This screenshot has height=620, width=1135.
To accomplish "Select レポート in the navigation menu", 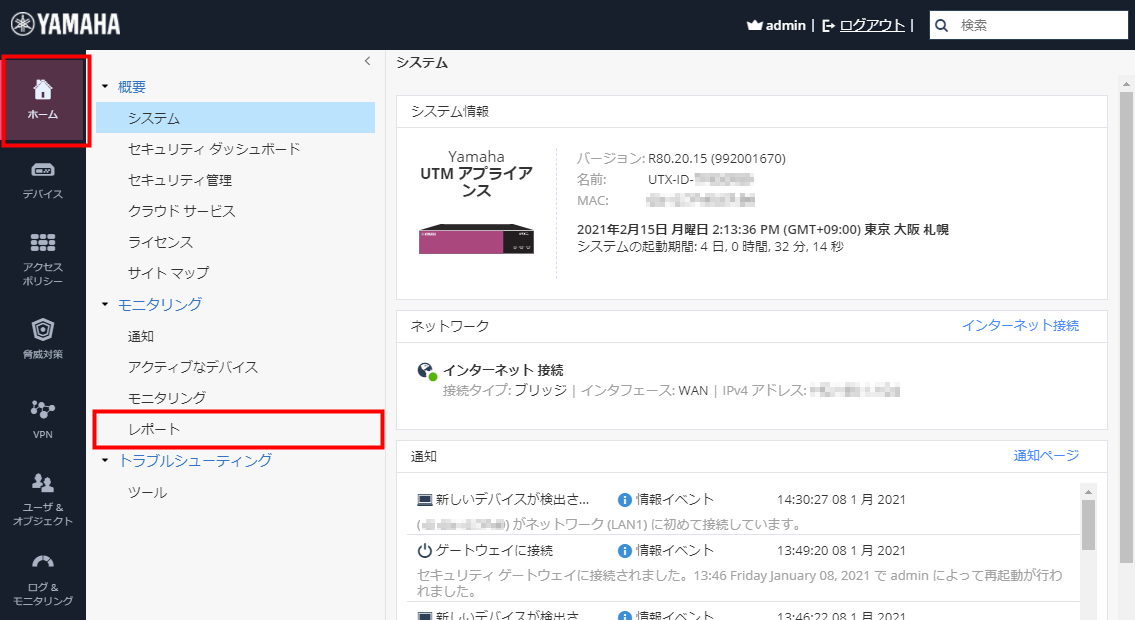I will tap(155, 429).
